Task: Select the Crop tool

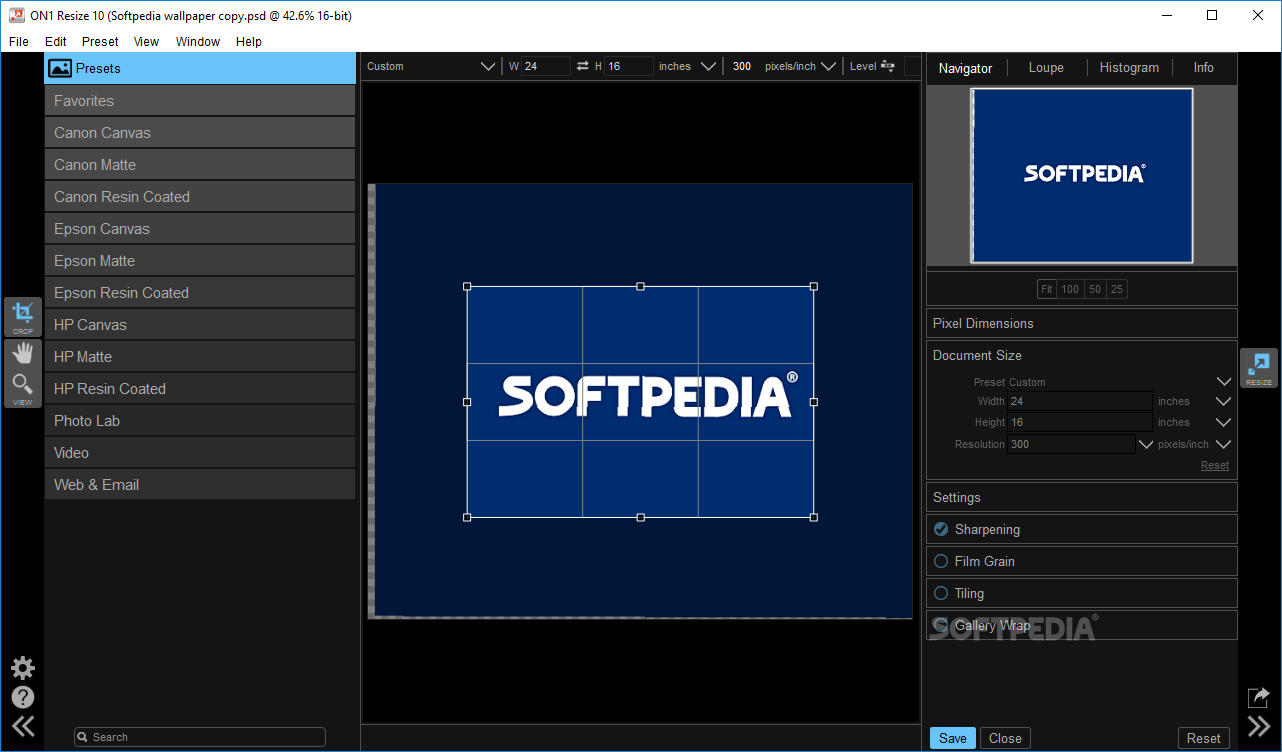Action: 22,316
